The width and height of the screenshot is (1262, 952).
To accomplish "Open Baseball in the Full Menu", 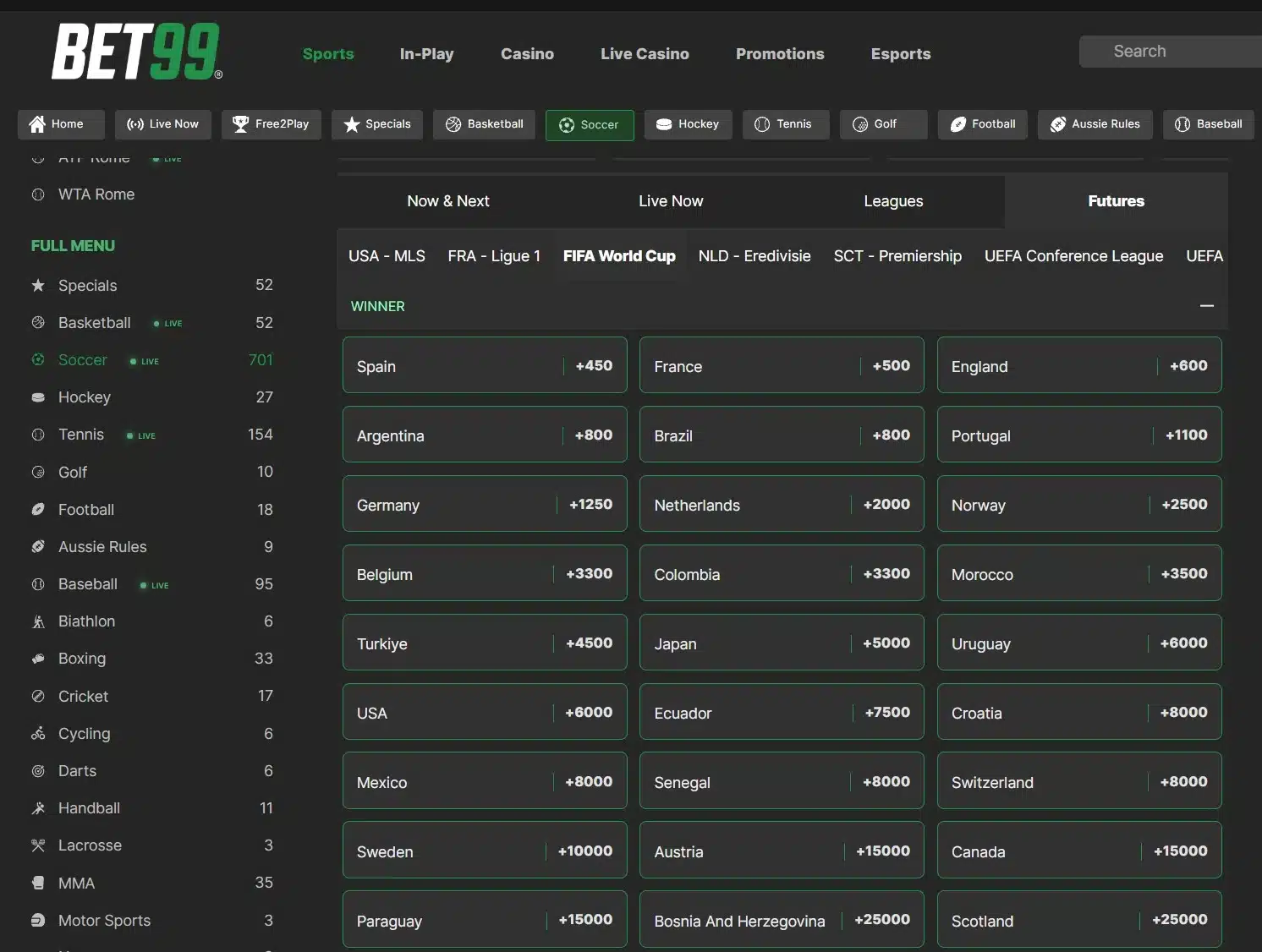I will [152, 584].
